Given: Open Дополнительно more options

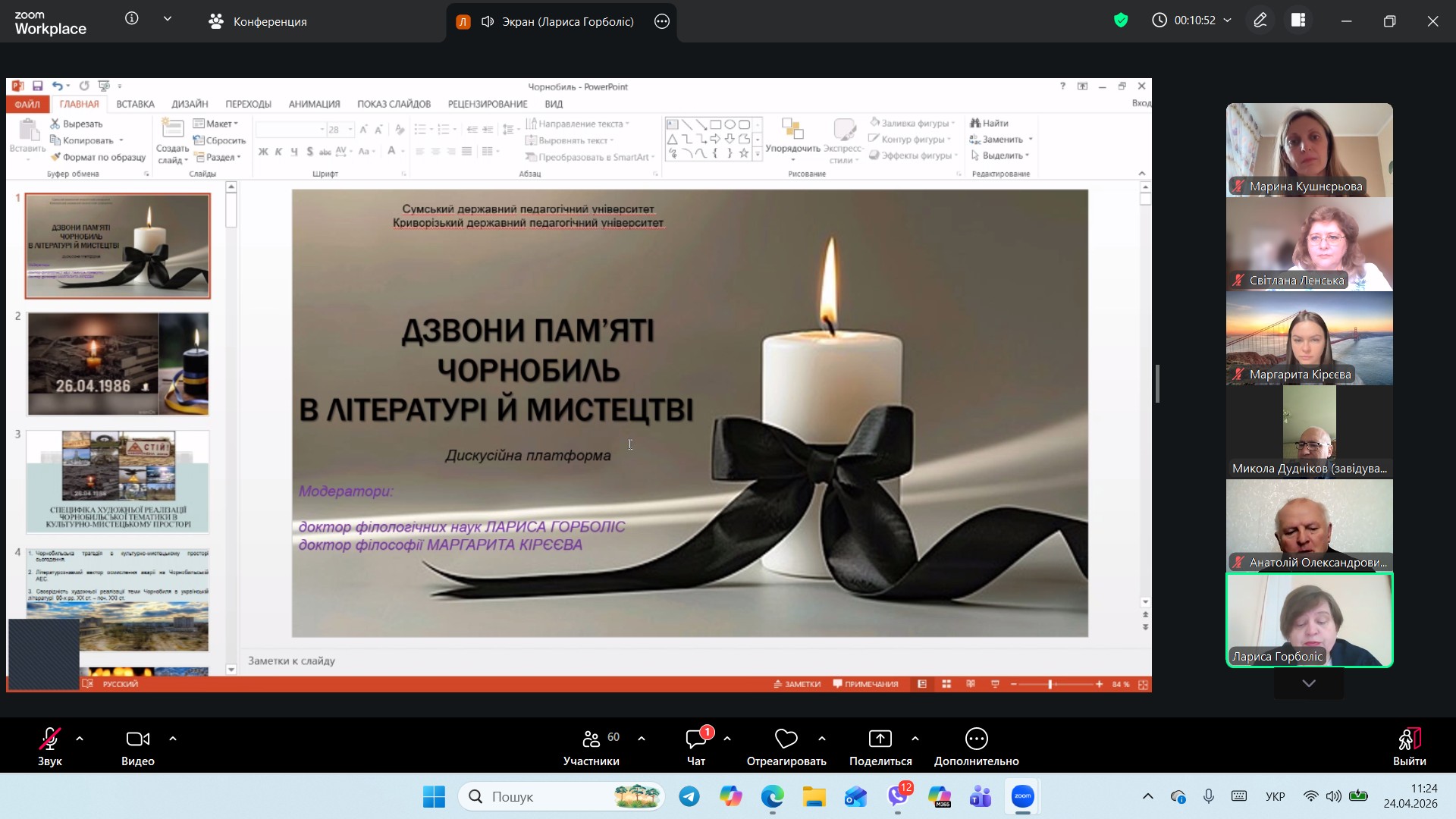Looking at the screenshot, I should [976, 739].
